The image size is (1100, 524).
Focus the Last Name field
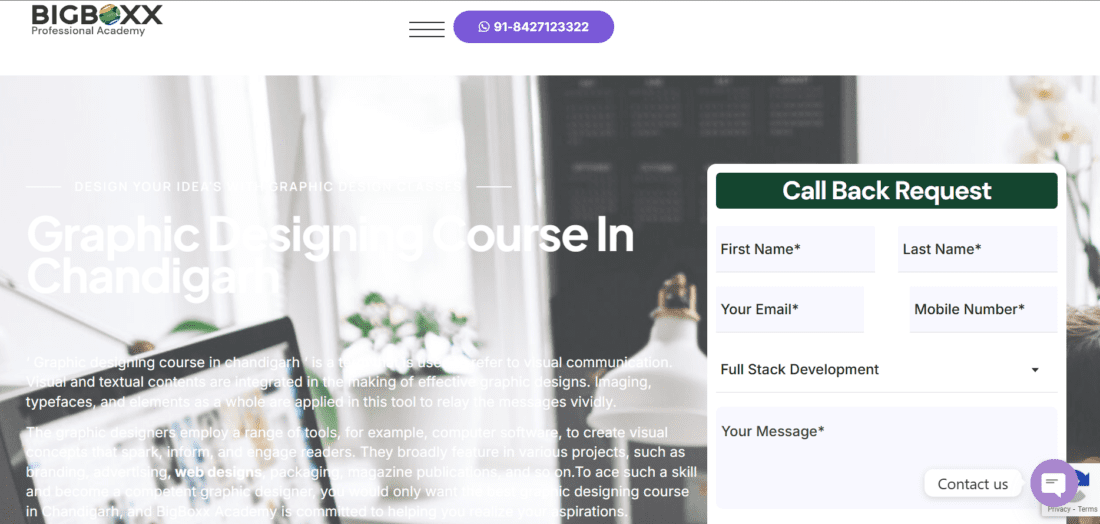(977, 249)
